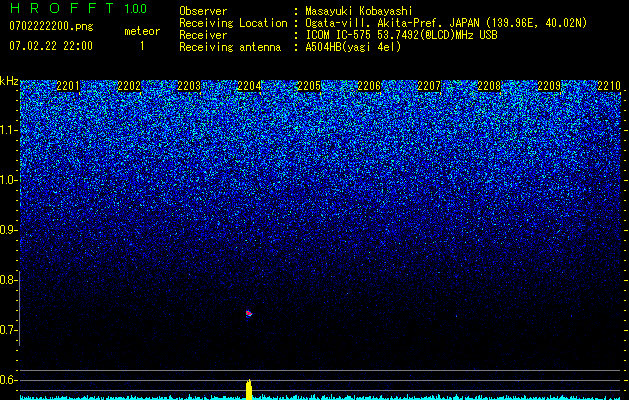Image resolution: width=629 pixels, height=400 pixels.
Task: Click the 1.0 frequency axis label
Action: point(8,181)
